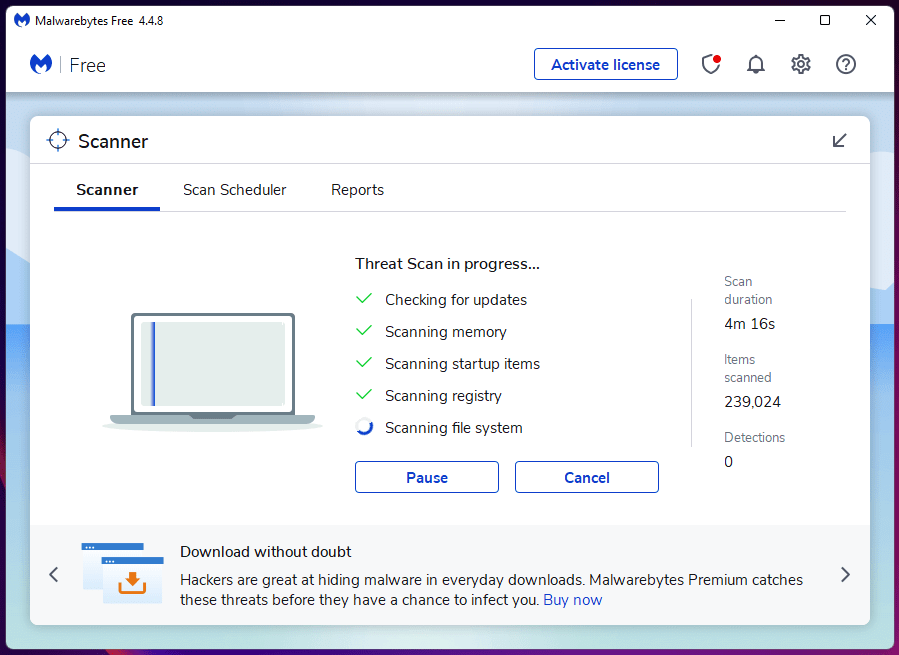Click the Detections count 0
The height and width of the screenshot is (655, 899).
point(728,462)
